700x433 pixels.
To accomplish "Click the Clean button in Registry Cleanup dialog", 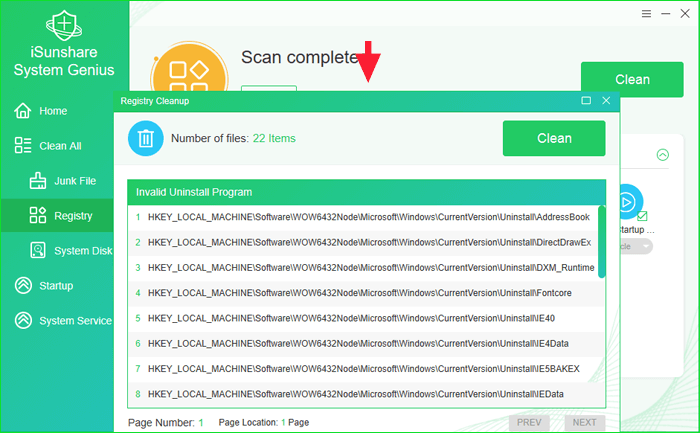I will 554,138.
